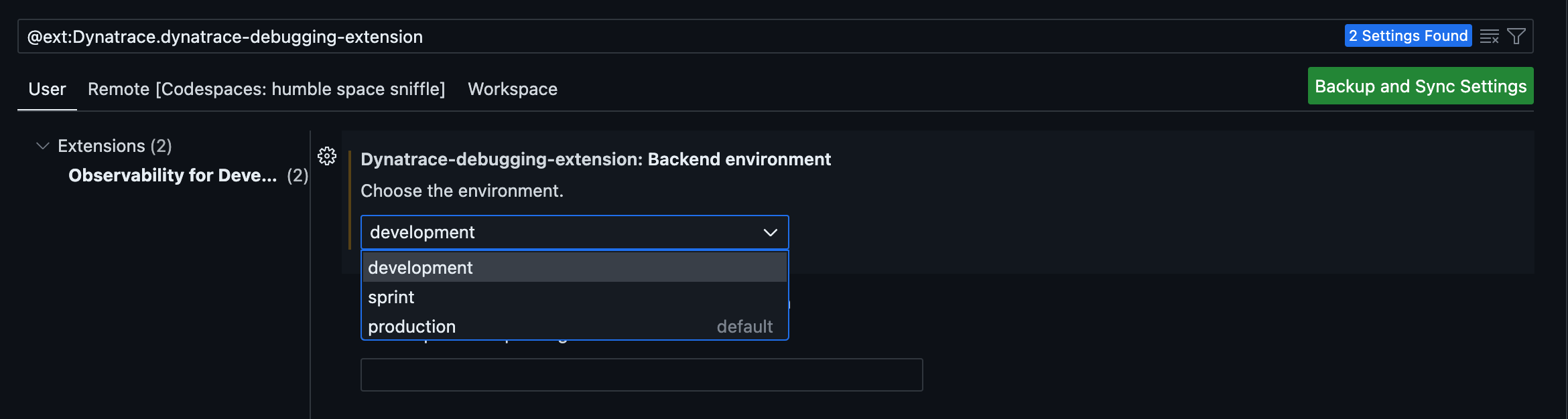Switch to the Workspace settings tab
1568x419 pixels.
tap(513, 89)
